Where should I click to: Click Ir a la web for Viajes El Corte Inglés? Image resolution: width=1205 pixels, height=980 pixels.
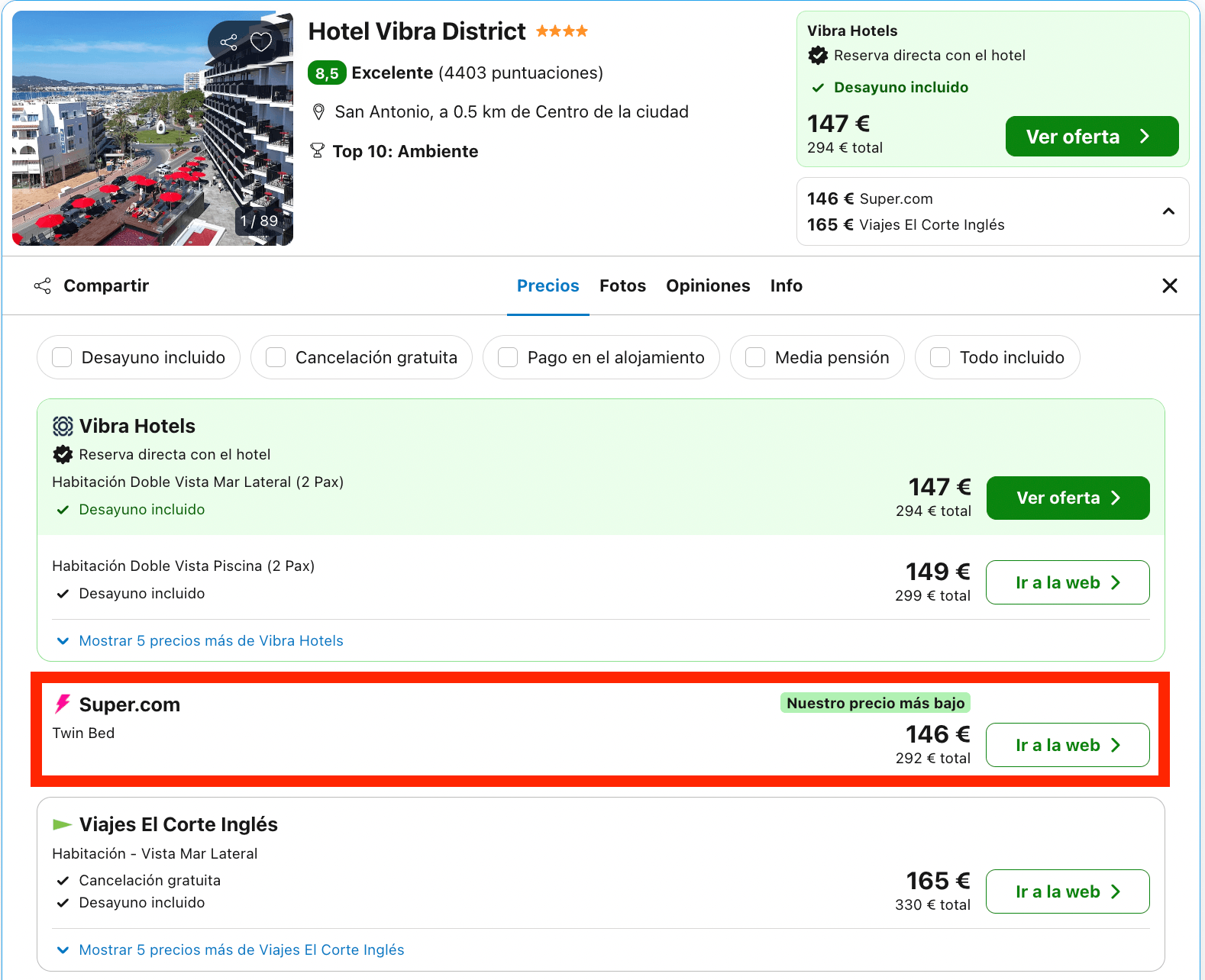1068,891
